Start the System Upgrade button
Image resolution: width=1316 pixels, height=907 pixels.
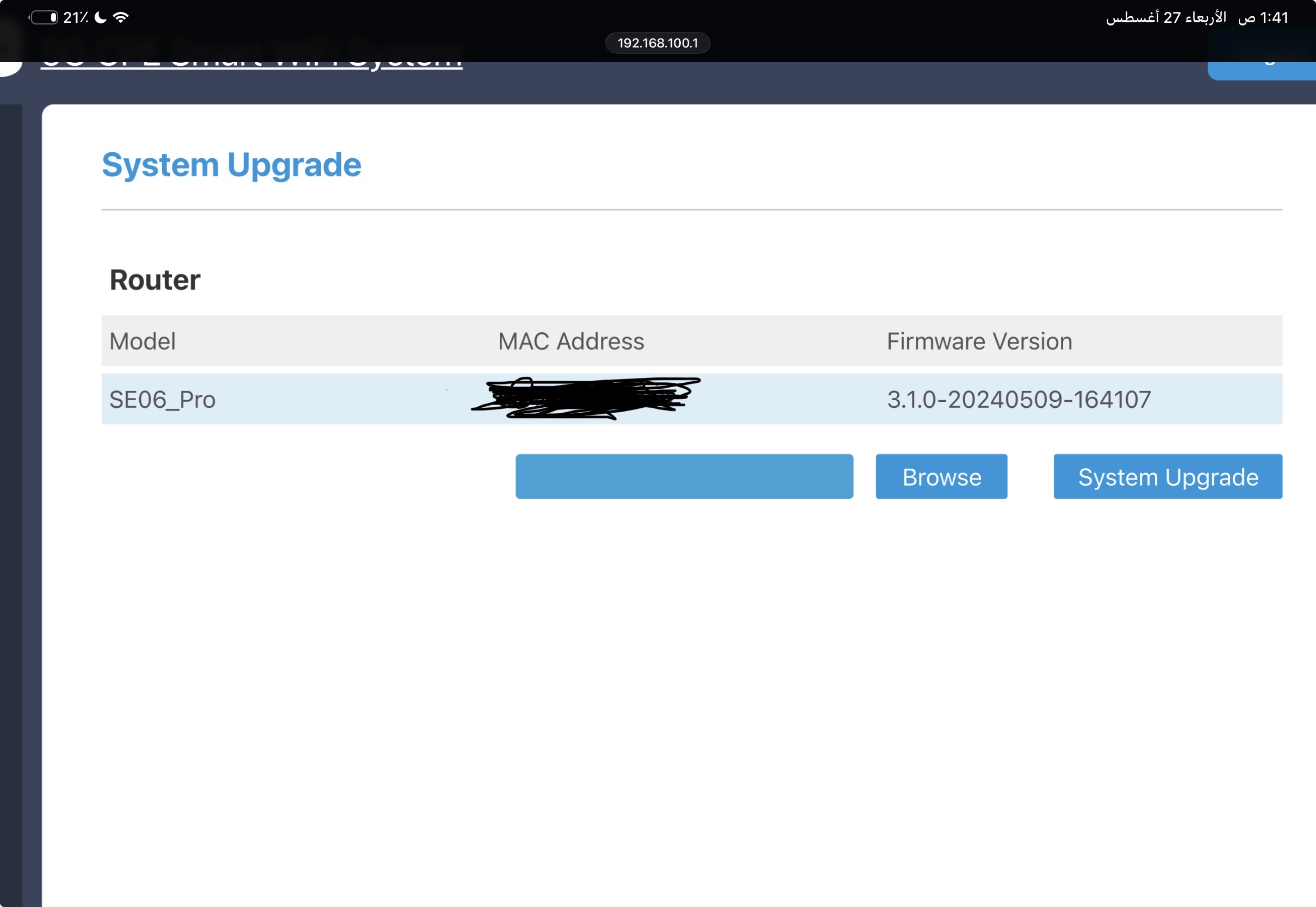click(x=1168, y=477)
